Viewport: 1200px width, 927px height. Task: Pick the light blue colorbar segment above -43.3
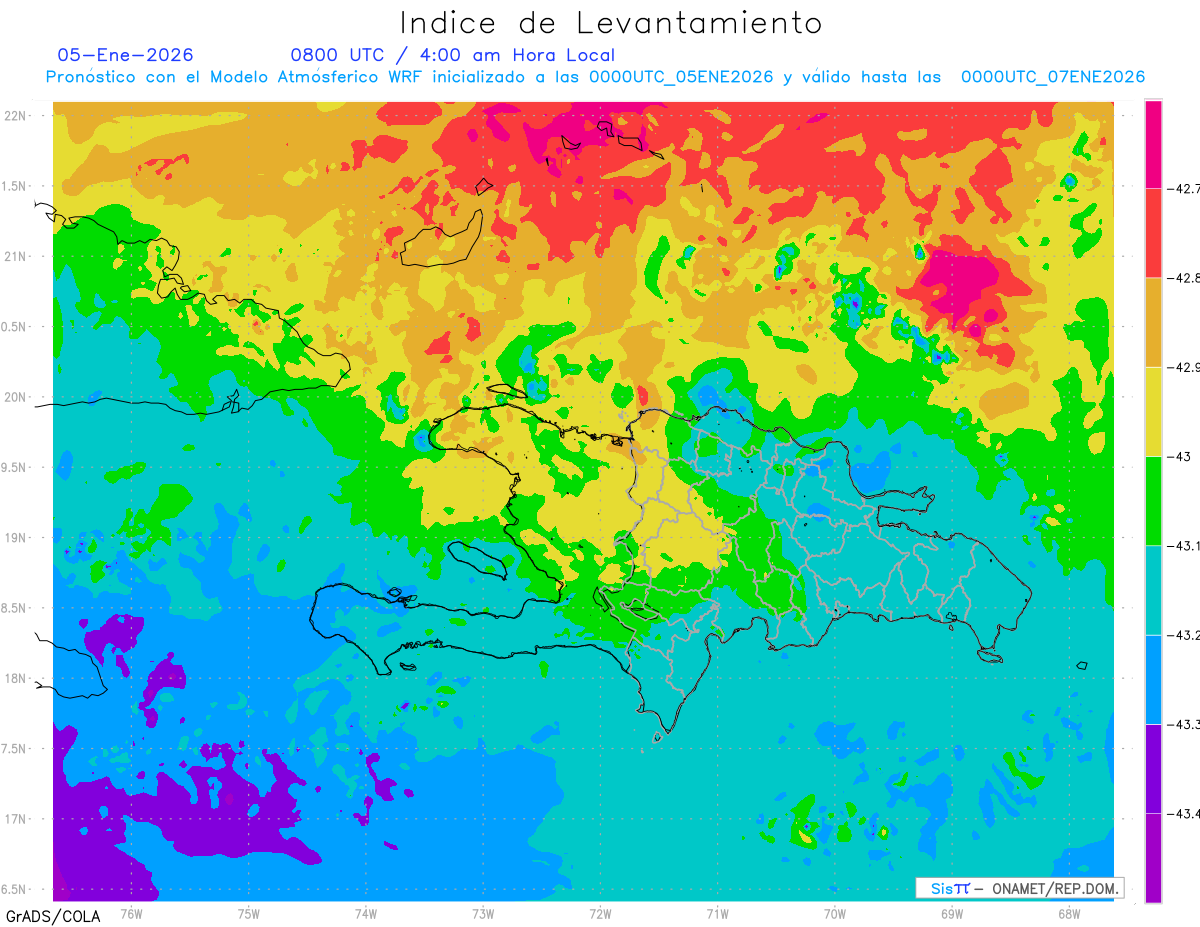[1153, 679]
